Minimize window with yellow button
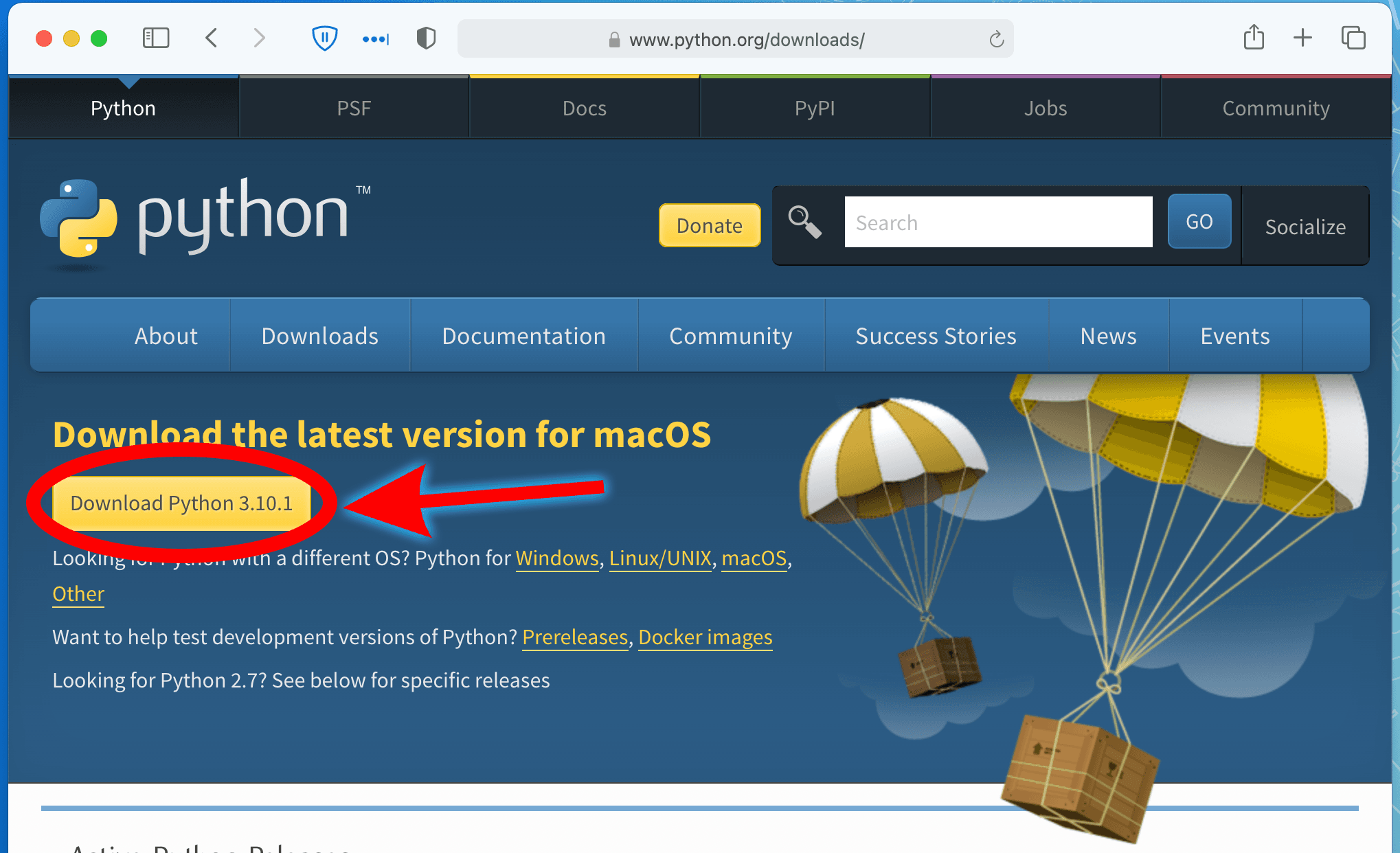The width and height of the screenshot is (1400, 853). point(71,38)
